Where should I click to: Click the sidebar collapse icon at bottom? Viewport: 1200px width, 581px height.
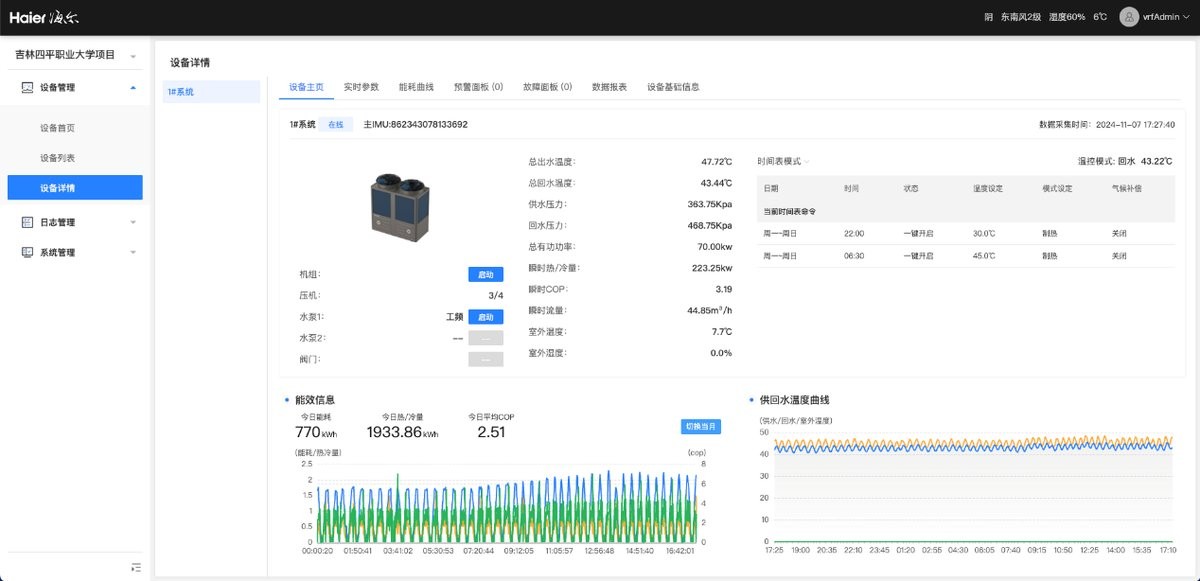point(135,567)
